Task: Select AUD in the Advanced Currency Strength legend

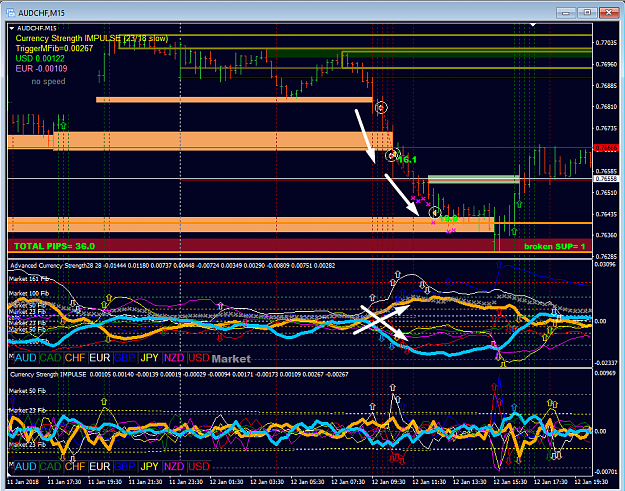Action: pos(26,358)
